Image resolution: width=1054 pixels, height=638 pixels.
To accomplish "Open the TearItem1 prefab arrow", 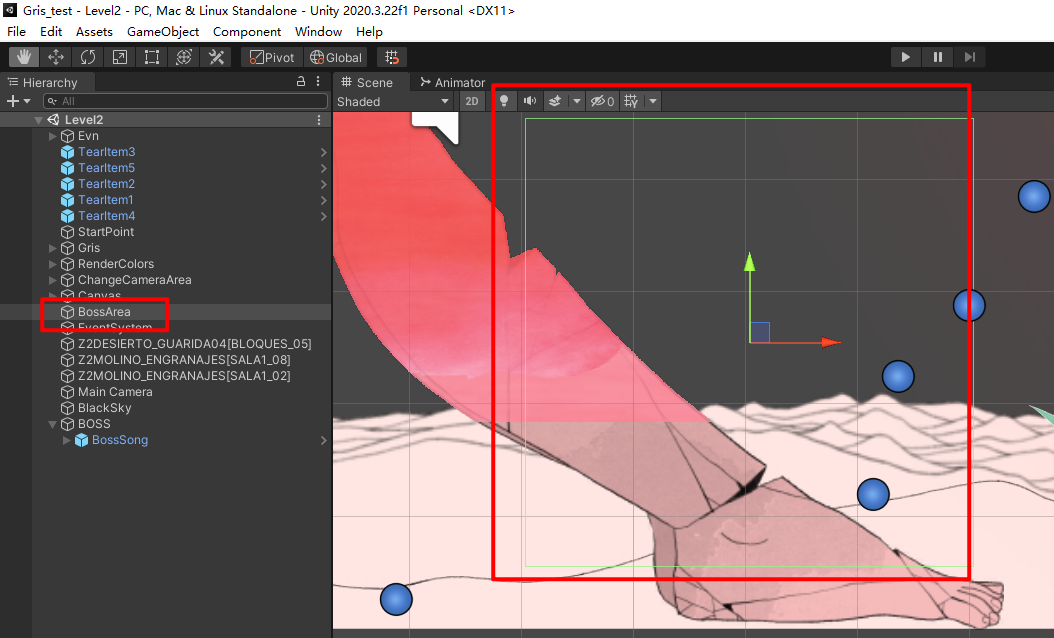I will 323,200.
